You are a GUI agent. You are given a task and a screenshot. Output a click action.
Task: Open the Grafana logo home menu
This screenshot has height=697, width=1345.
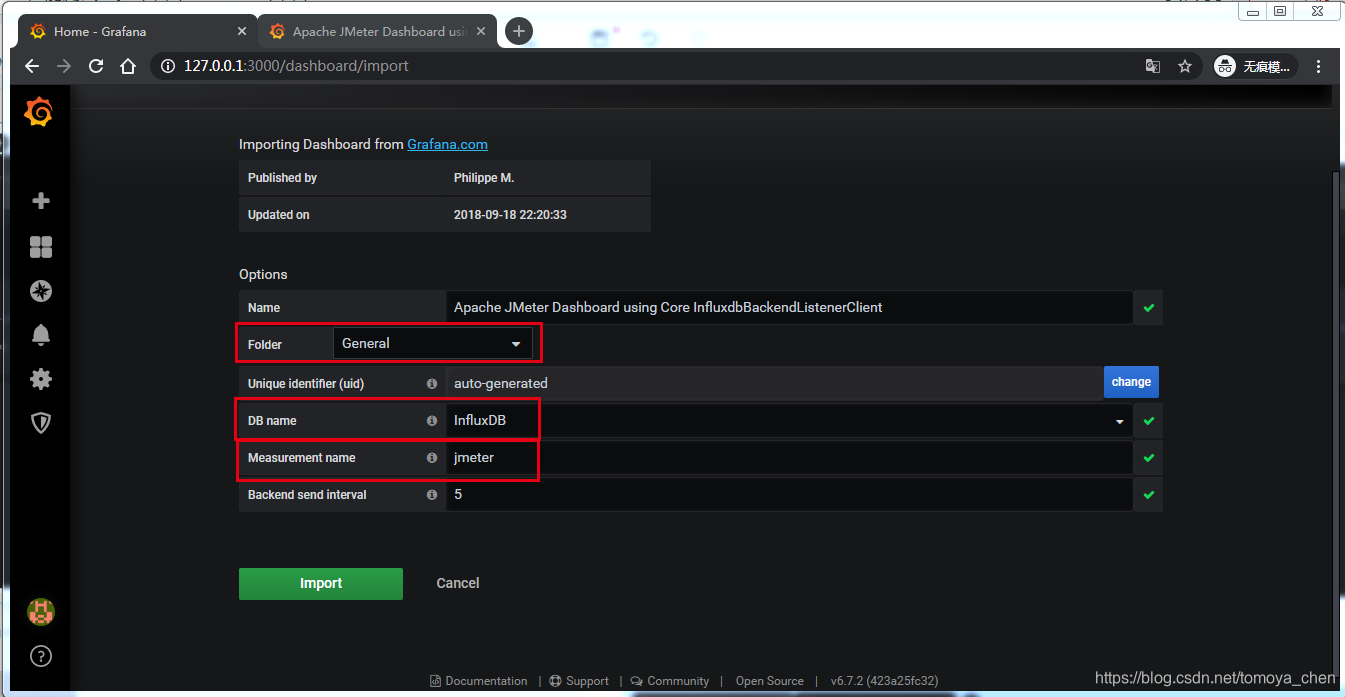click(x=38, y=113)
